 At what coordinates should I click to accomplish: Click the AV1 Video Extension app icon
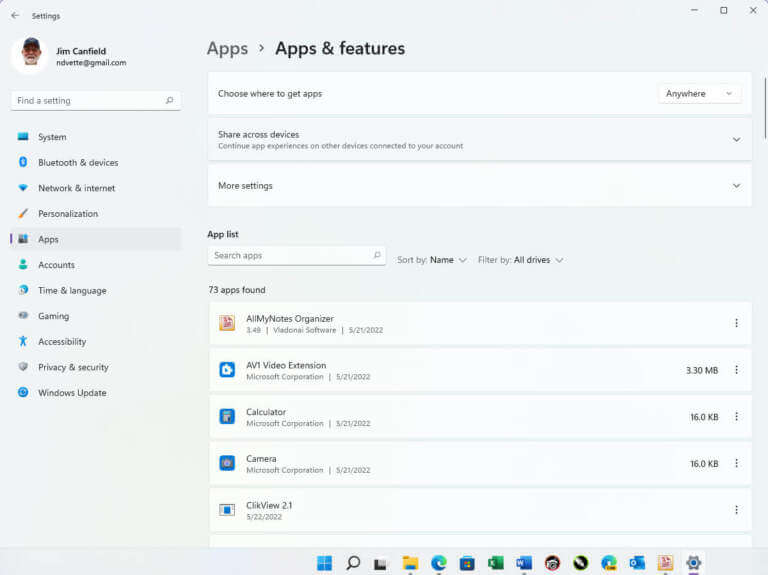tap(227, 369)
